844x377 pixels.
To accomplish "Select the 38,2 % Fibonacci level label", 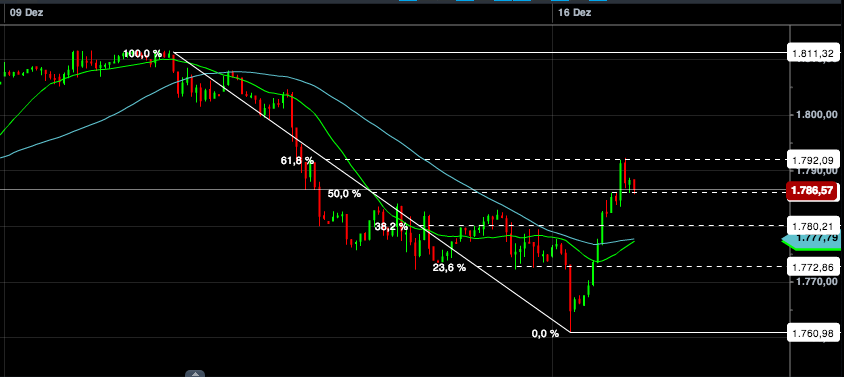I will click(391, 227).
